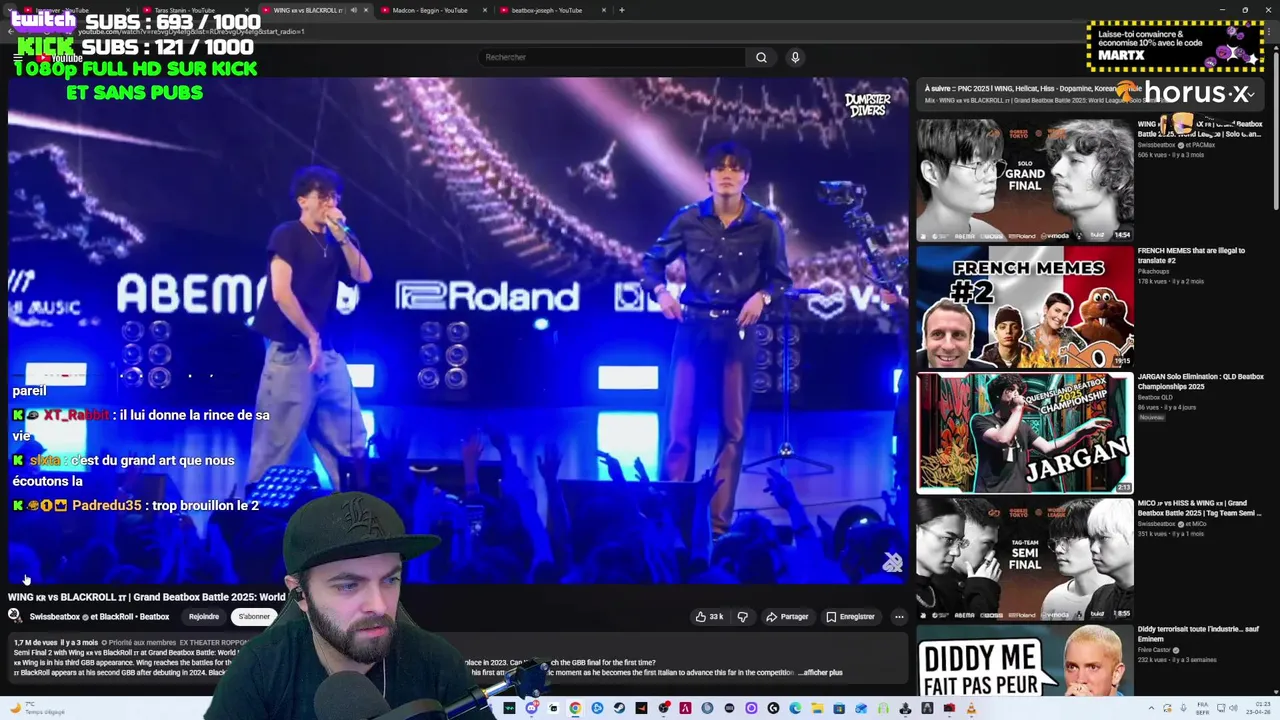Open Discord from the taskbar
This screenshot has width=1280, height=720.
(532, 708)
